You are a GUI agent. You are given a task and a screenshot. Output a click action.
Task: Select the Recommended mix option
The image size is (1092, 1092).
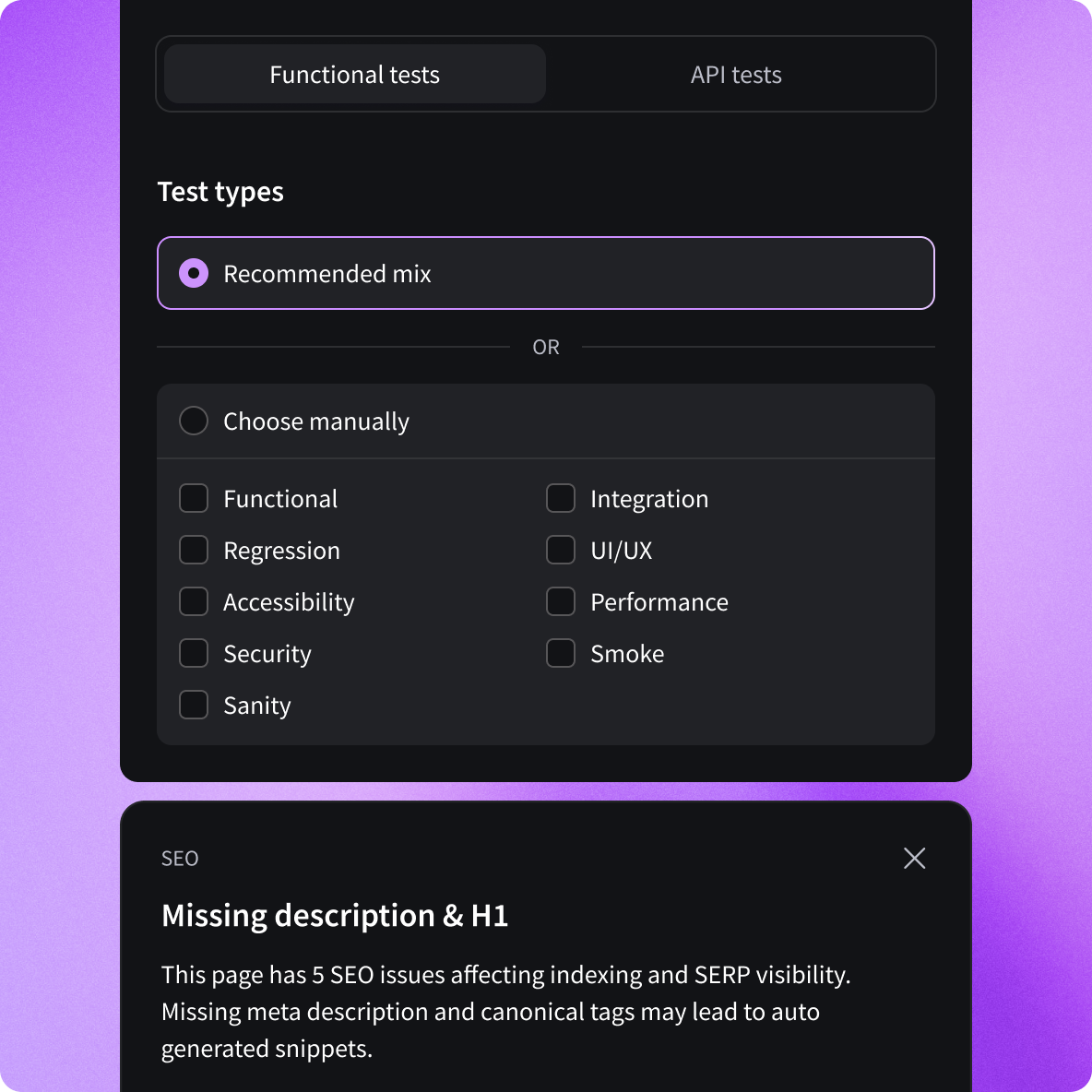pos(194,273)
